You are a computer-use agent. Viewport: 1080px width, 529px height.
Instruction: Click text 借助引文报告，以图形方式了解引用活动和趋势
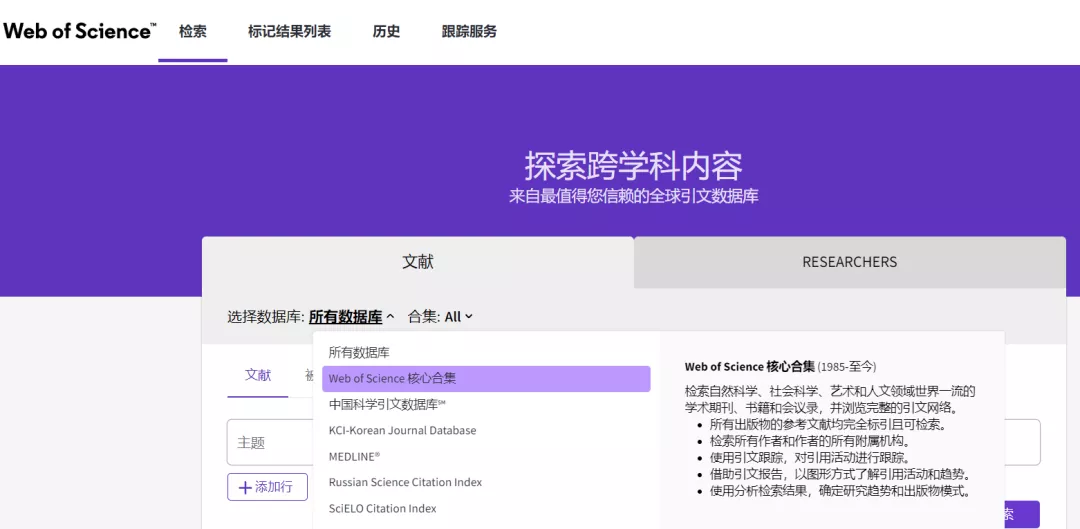841,475
